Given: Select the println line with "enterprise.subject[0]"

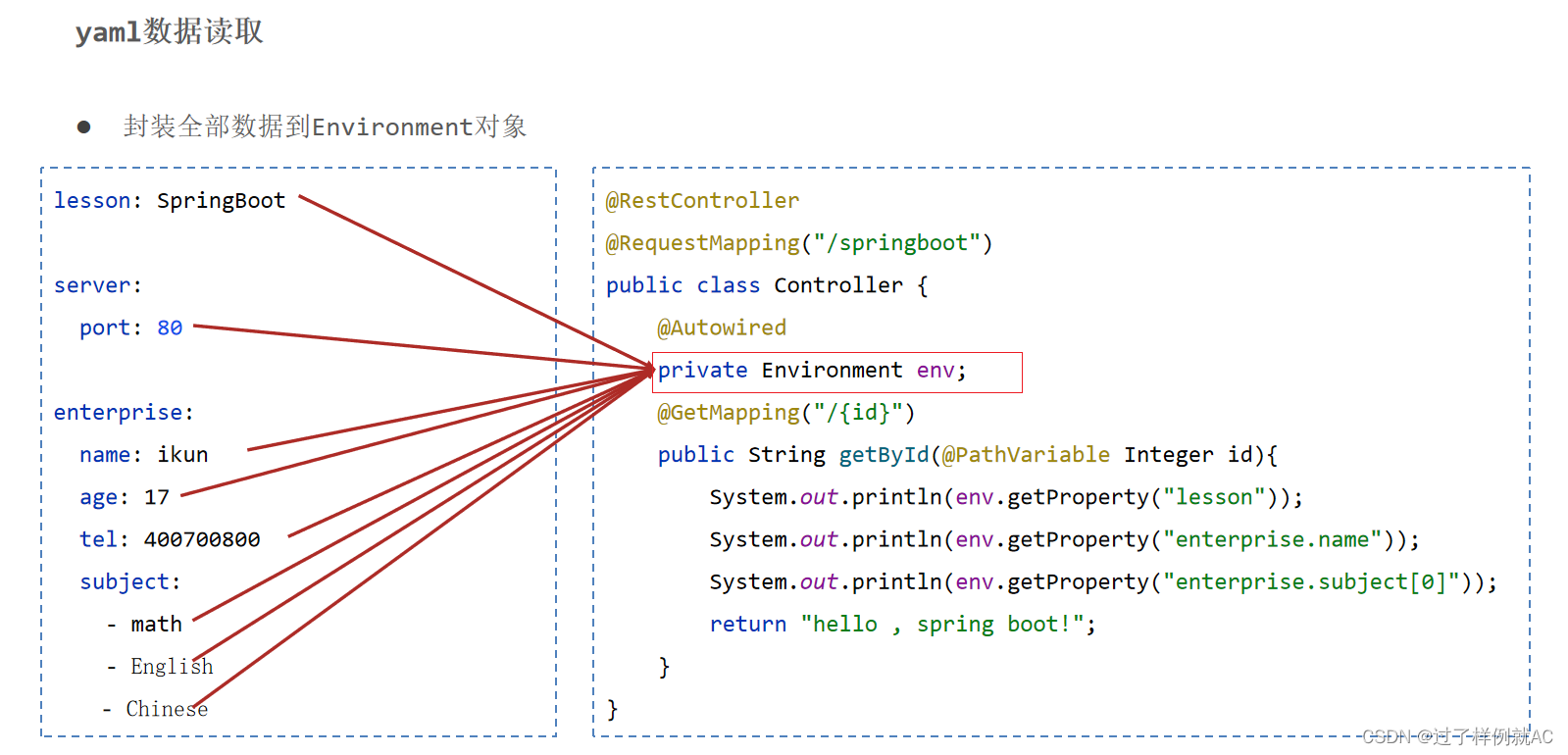Looking at the screenshot, I should pos(1103,582).
